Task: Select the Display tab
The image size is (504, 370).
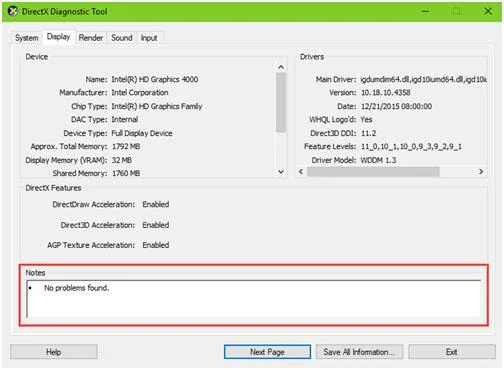Action: click(x=58, y=37)
